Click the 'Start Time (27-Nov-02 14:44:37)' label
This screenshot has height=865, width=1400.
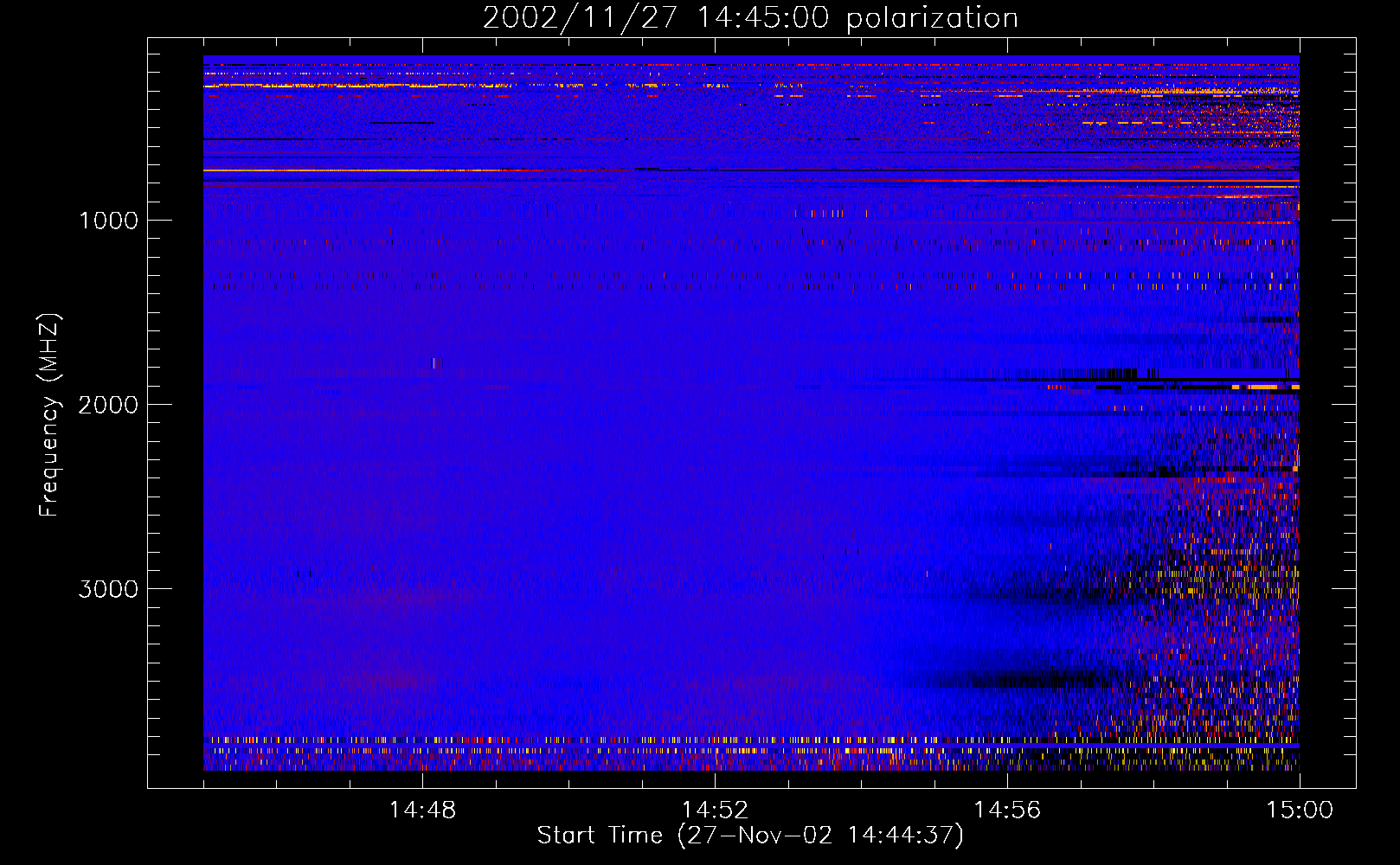click(750, 836)
